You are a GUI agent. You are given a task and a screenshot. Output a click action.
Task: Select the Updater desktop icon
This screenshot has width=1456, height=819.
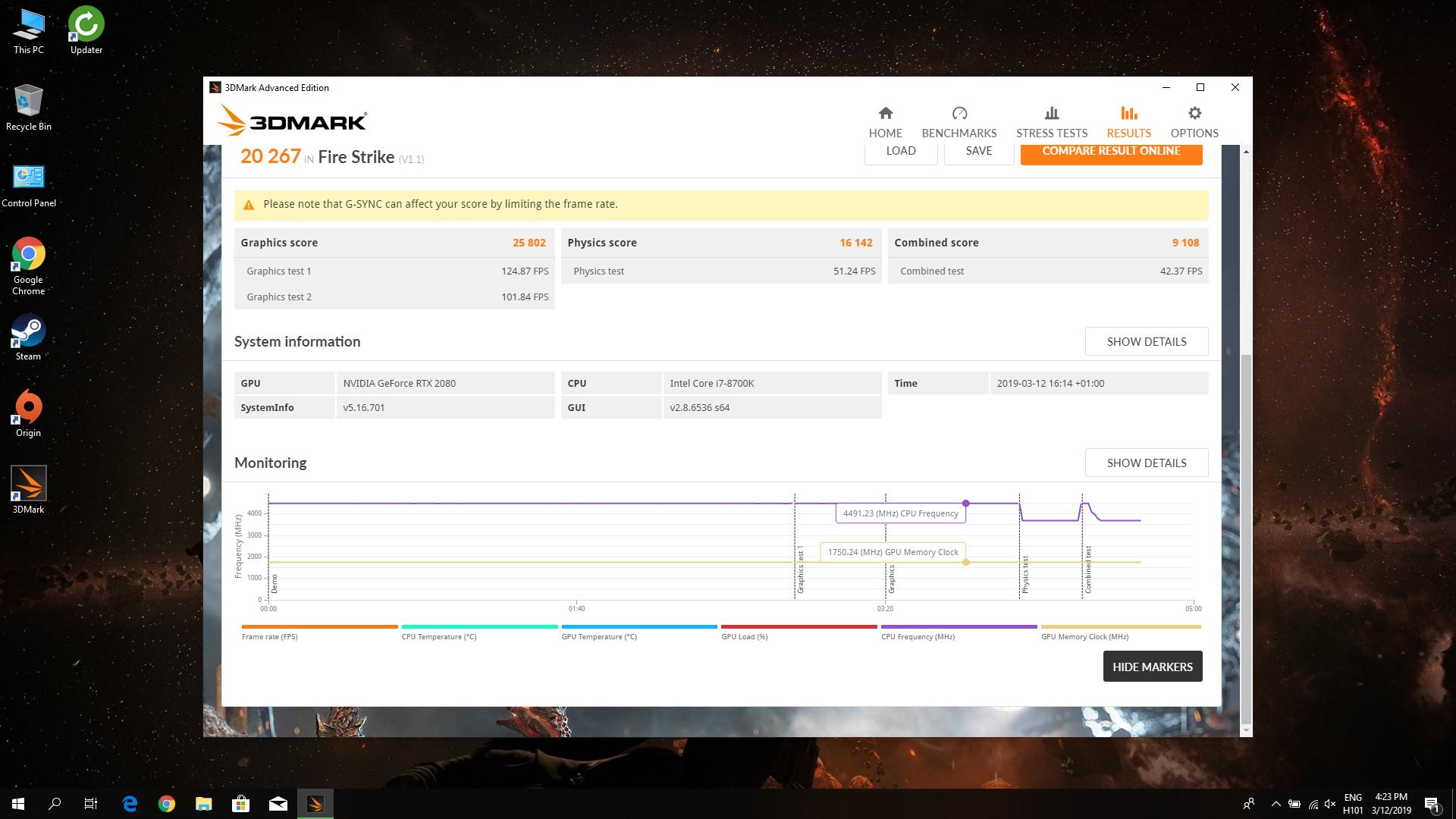pyautogui.click(x=86, y=32)
